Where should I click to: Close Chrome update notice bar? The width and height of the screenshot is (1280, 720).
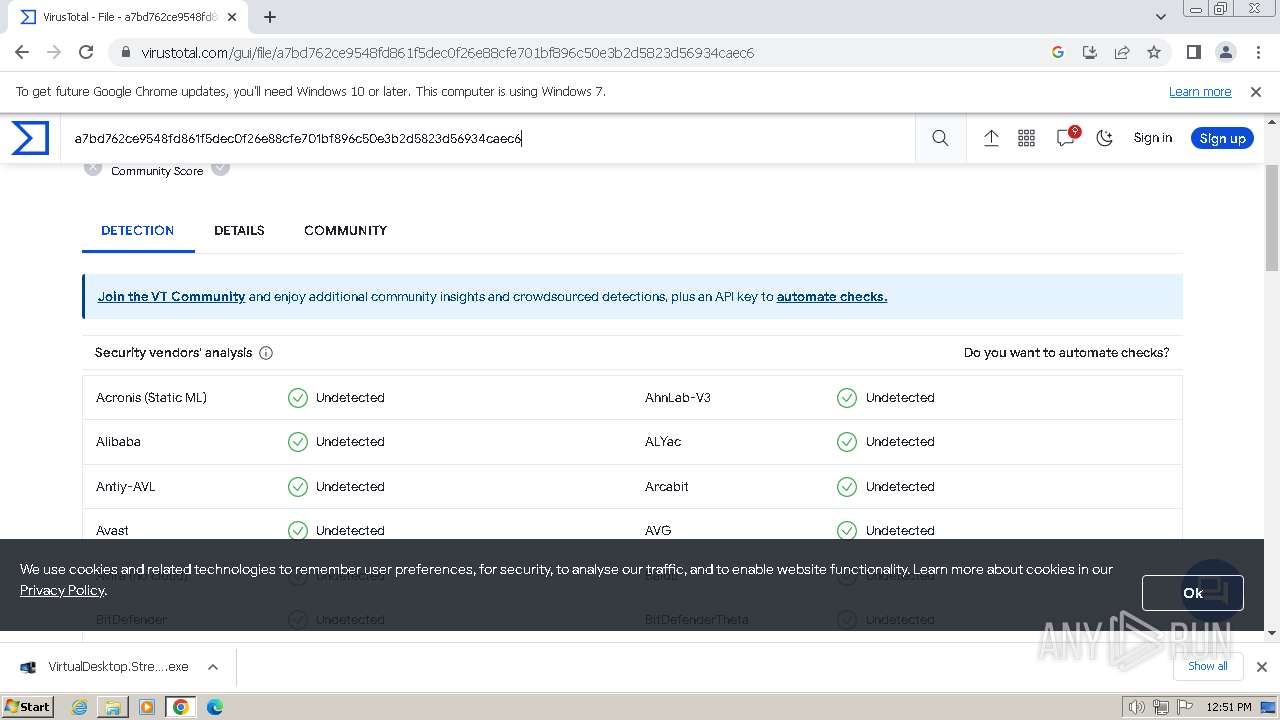[1256, 92]
